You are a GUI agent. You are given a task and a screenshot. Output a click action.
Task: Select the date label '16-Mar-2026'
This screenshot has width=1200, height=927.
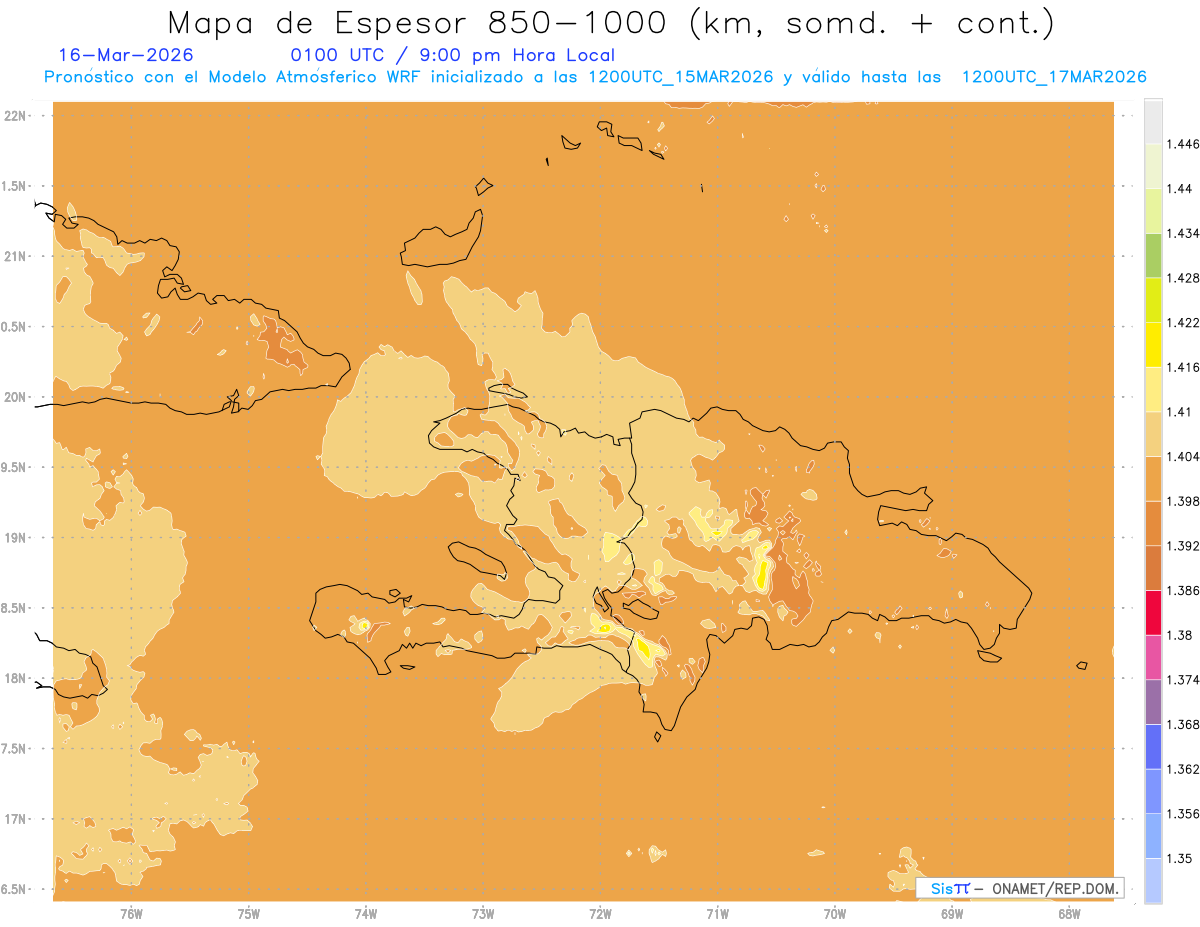tap(126, 55)
